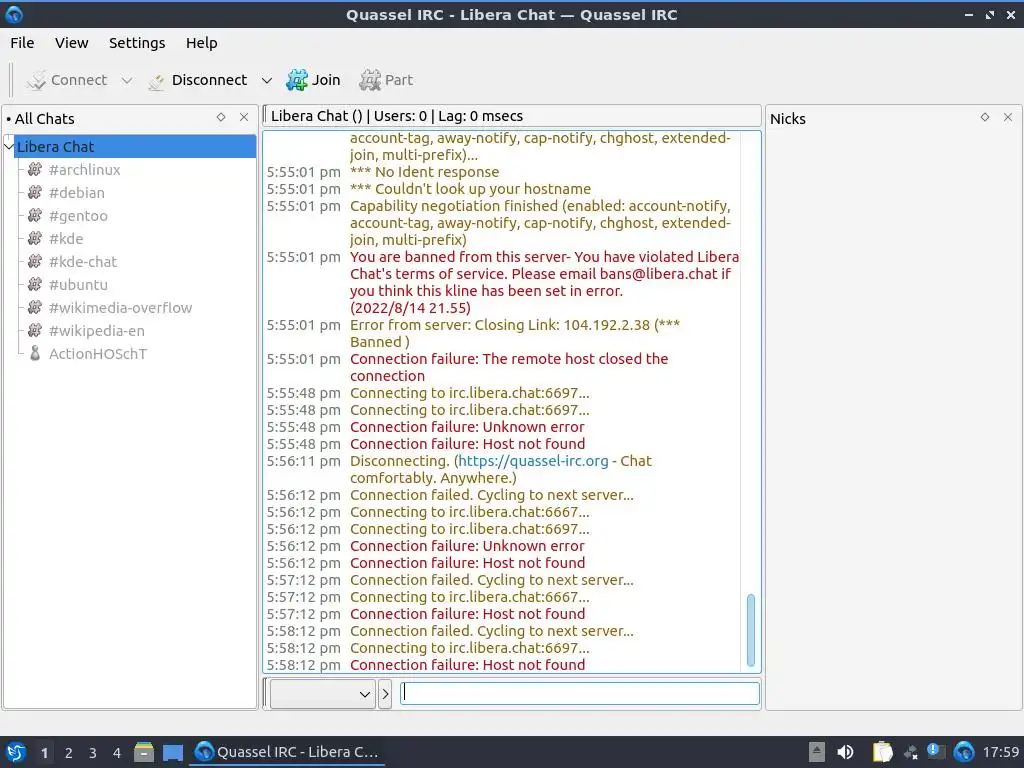Open the quassel-irc.org link

click(x=533, y=460)
